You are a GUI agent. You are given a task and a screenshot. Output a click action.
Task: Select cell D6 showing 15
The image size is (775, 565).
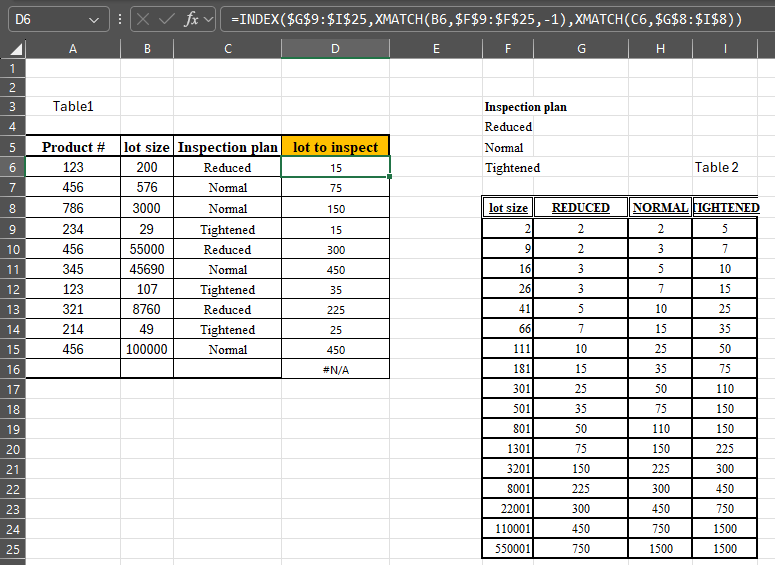point(335,168)
